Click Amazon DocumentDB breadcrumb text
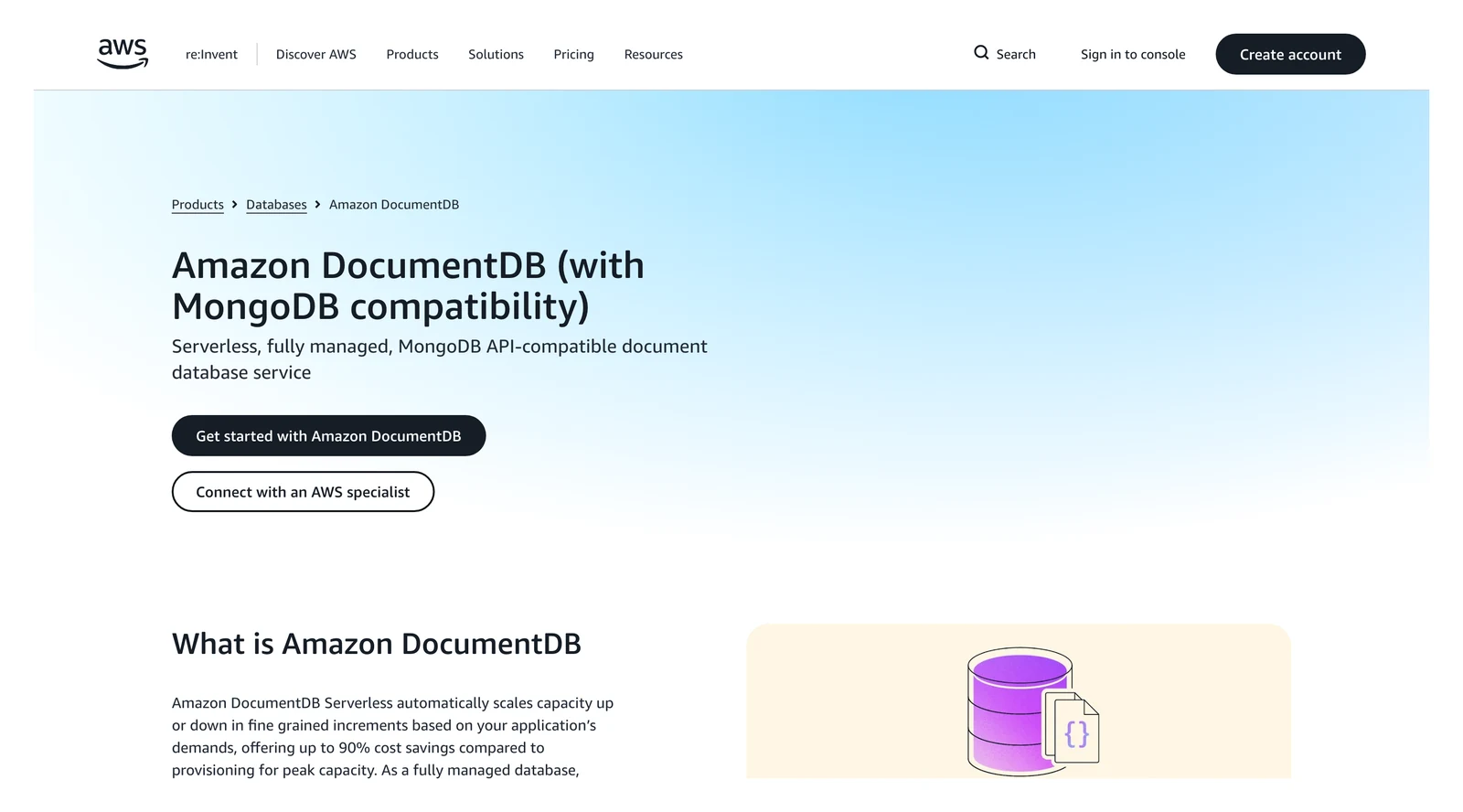 click(x=394, y=205)
